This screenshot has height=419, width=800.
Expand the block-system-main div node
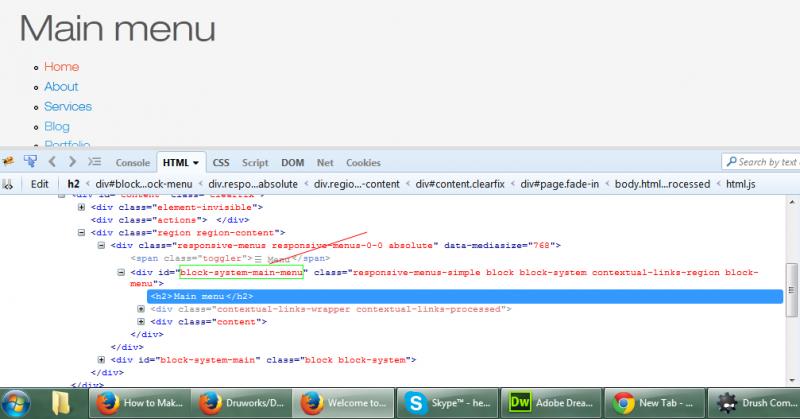(x=101, y=360)
